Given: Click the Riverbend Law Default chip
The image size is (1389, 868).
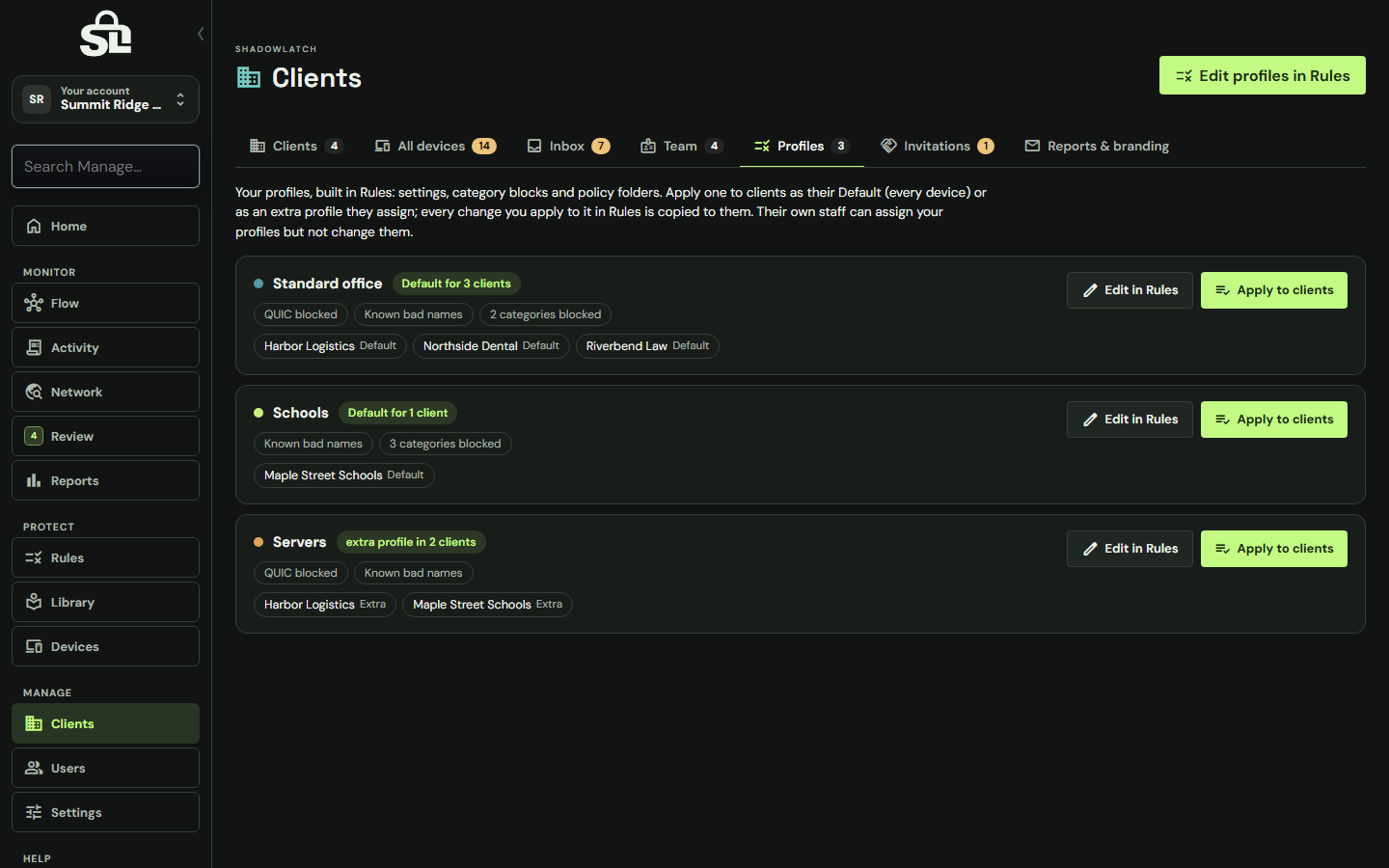Looking at the screenshot, I should pos(647,346).
